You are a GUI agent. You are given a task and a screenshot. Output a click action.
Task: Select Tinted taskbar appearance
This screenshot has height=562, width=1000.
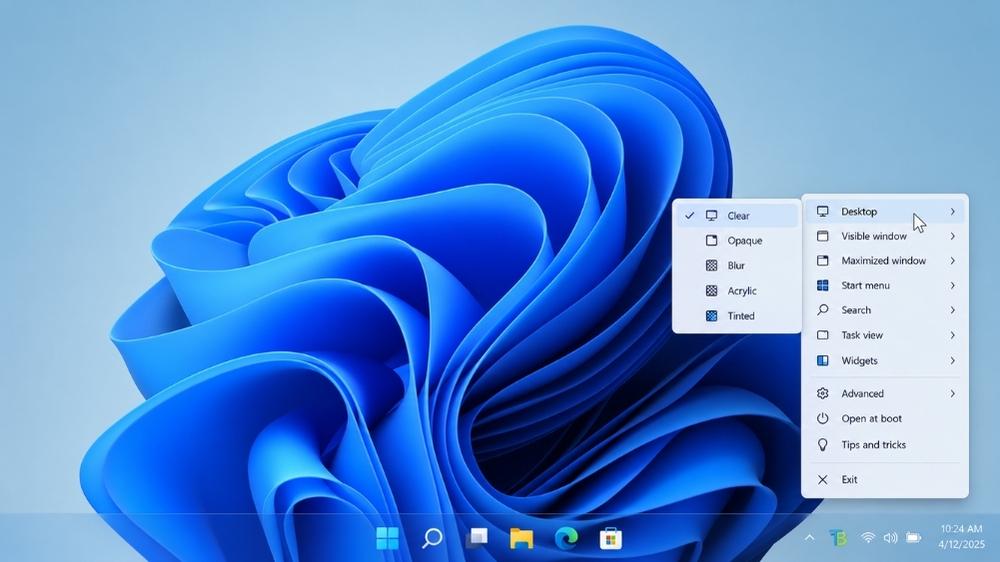[737, 316]
